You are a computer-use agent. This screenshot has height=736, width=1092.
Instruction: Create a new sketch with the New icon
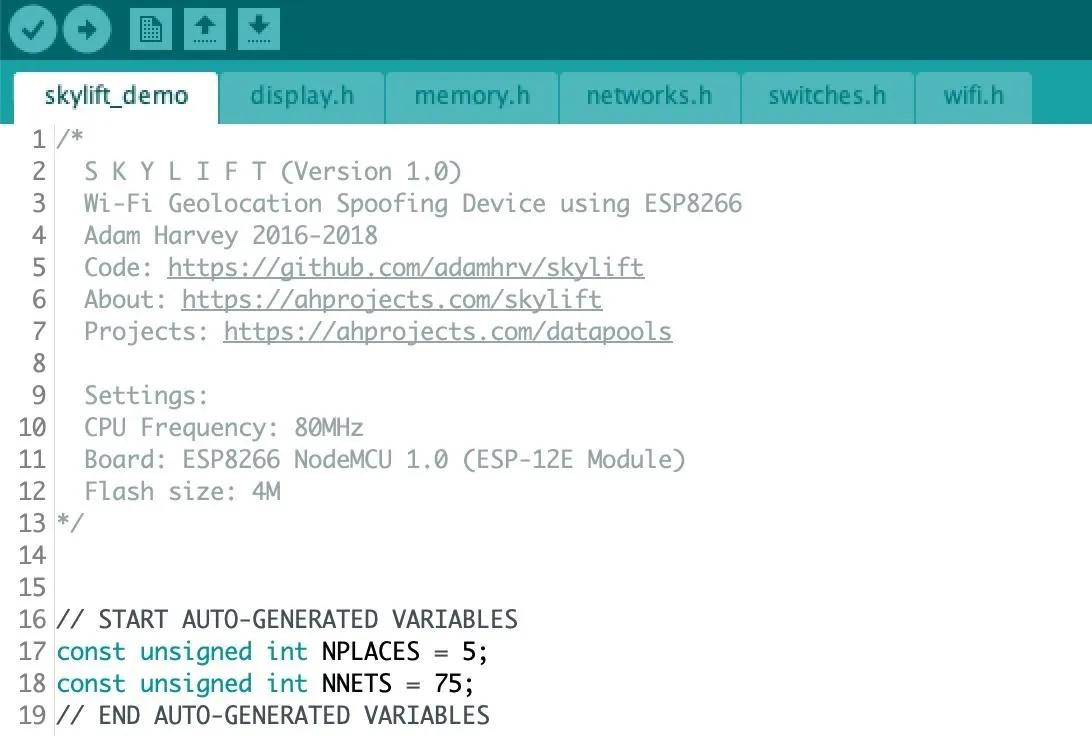click(x=150, y=29)
